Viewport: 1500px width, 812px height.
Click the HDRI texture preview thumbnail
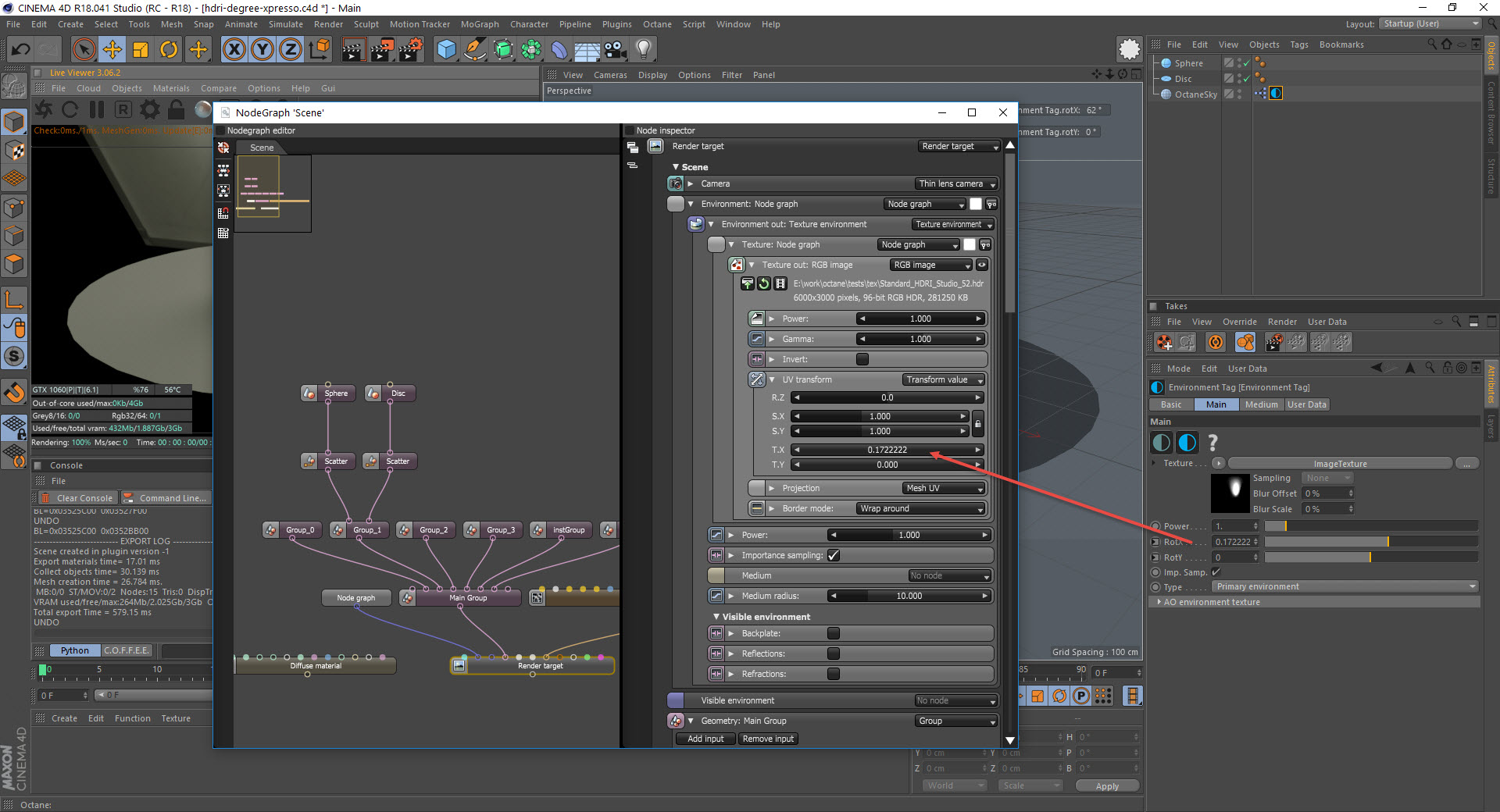(x=1230, y=493)
